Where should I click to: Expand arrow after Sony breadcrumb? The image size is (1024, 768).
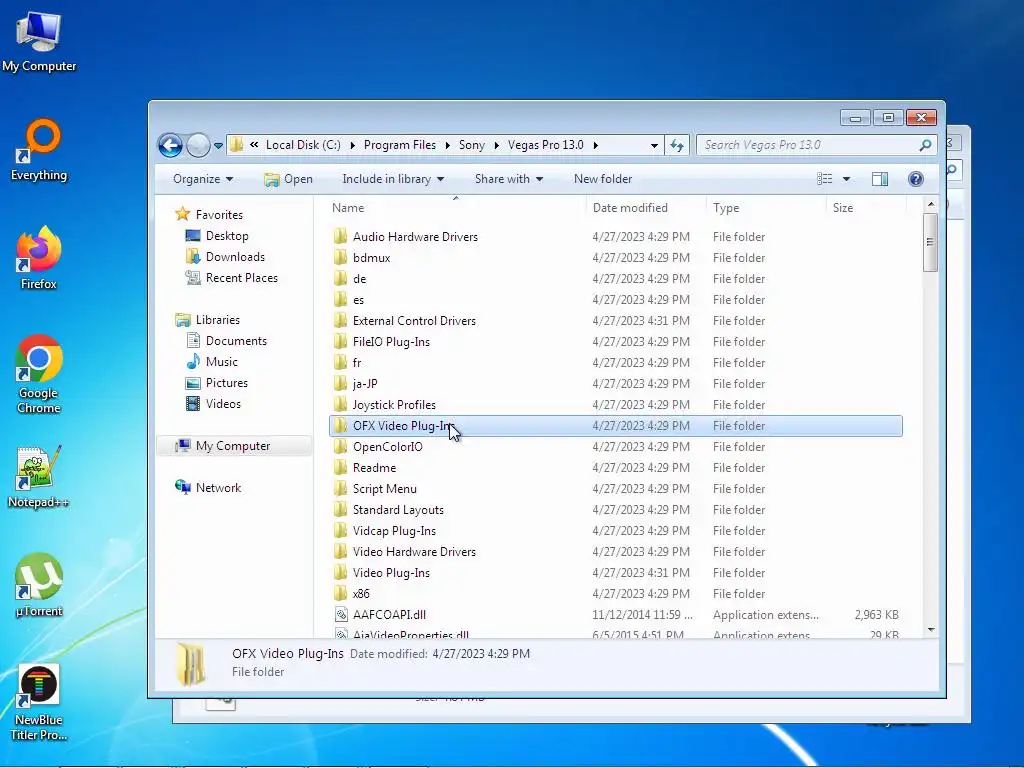point(496,145)
